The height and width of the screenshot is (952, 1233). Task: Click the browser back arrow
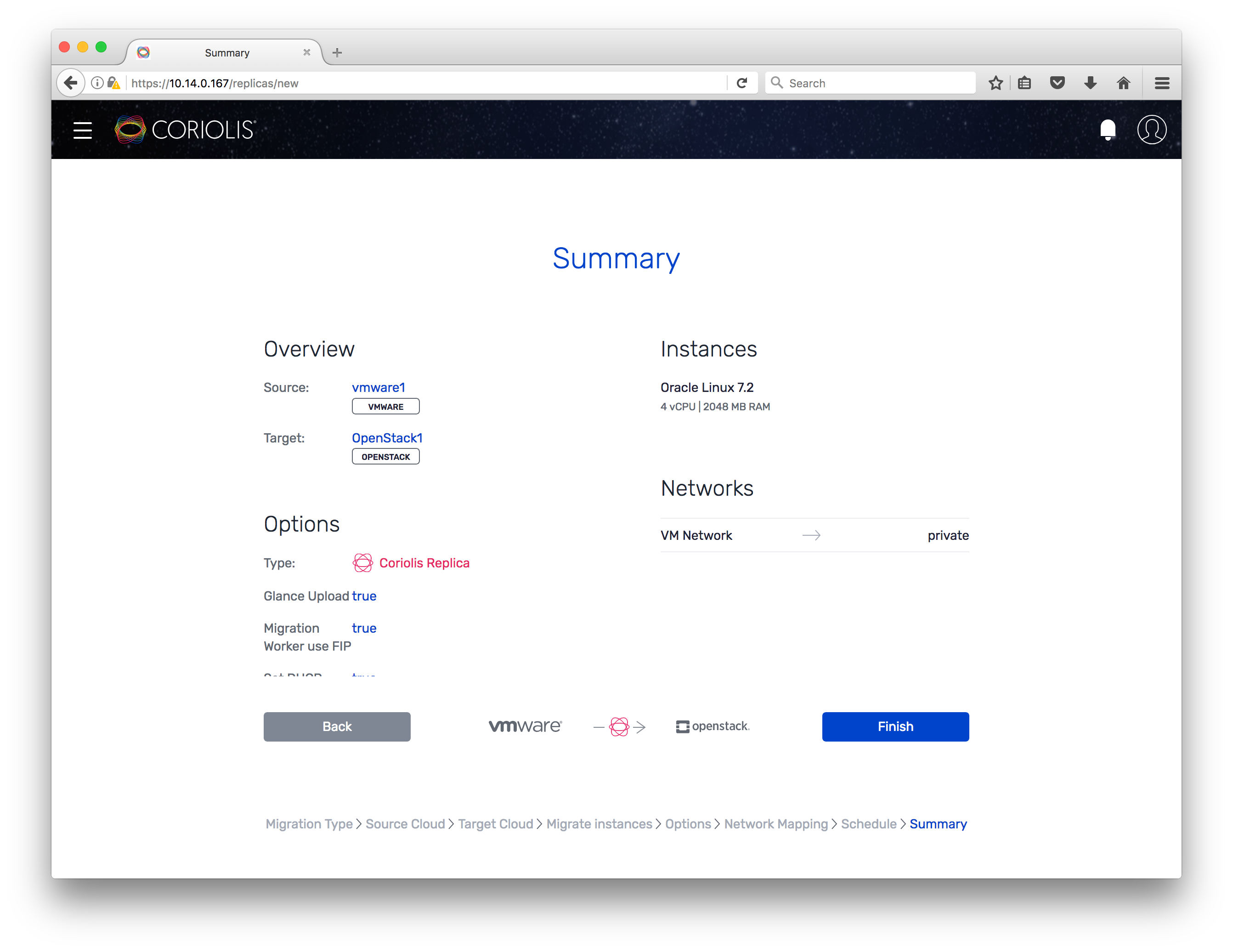pyautogui.click(x=71, y=83)
